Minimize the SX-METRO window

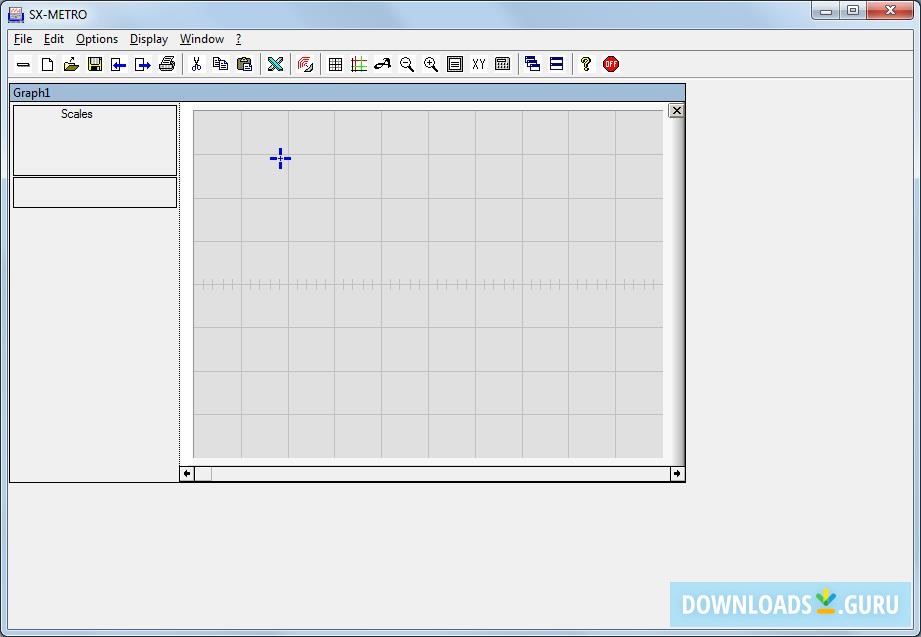(826, 11)
